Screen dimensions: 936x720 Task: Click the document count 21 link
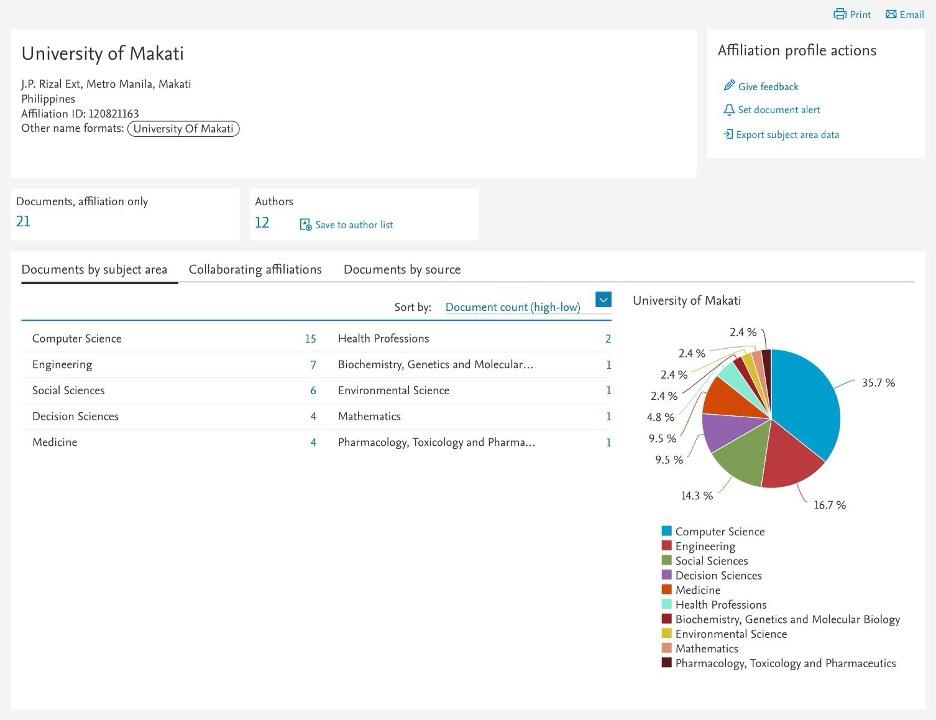[x=23, y=221]
